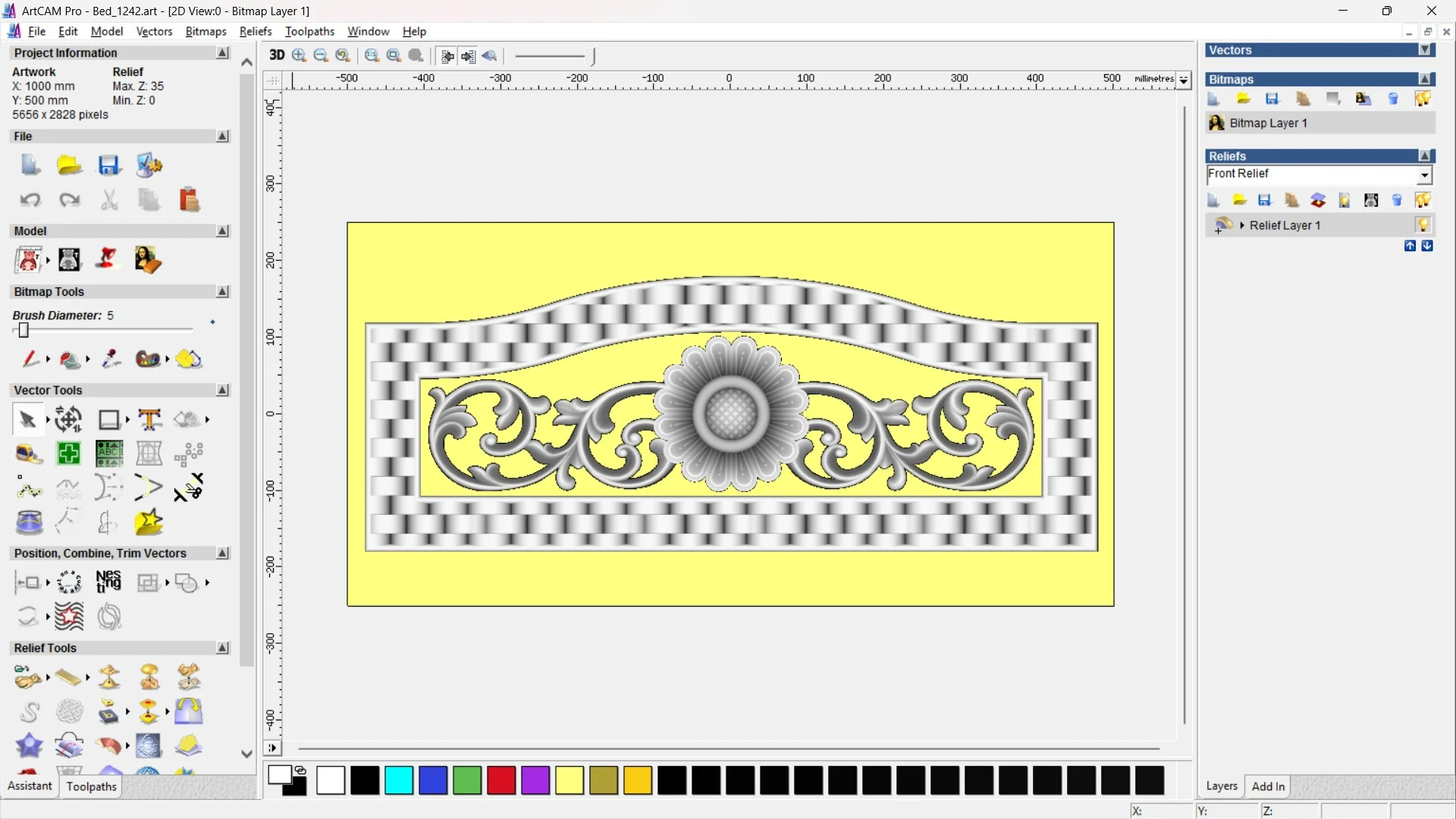Collapse the Bitmap Tools section
Image resolution: width=1456 pixels, height=819 pixels.
222,292
